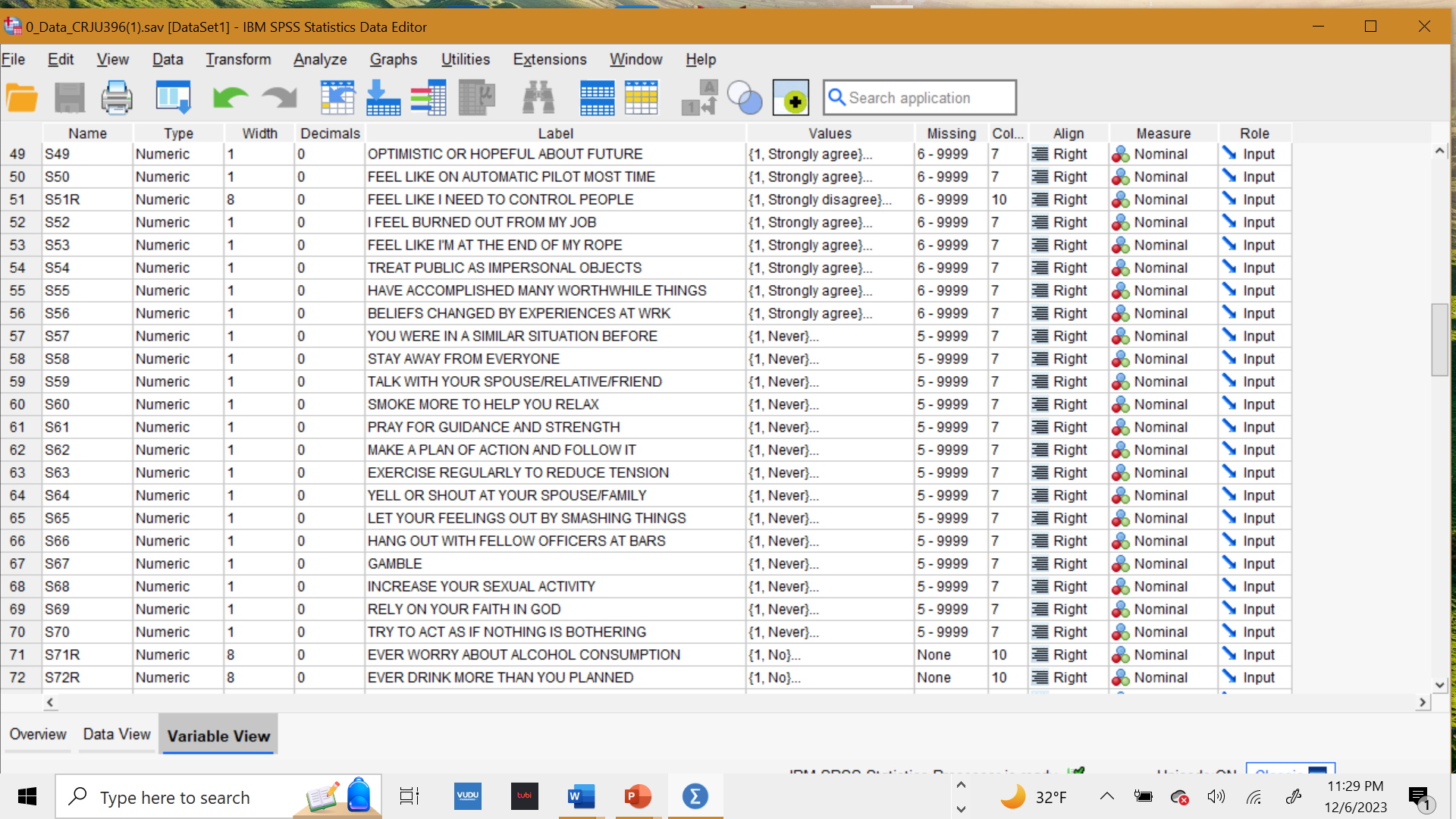Save the dataset using the floppy icon

(x=70, y=98)
